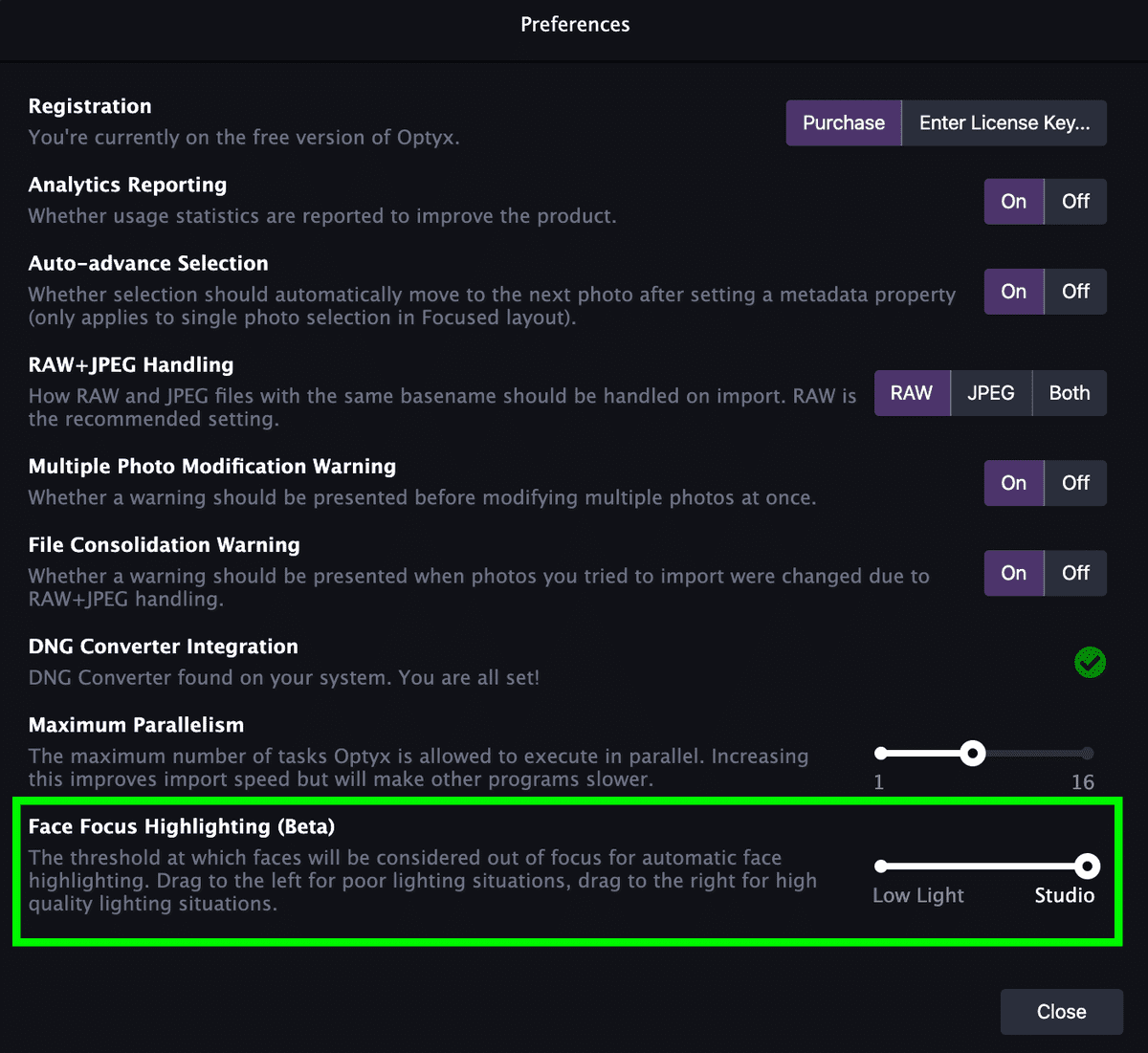Image resolution: width=1148 pixels, height=1053 pixels.
Task: Select JPEG for RAW+JPEG Handling
Action: [990, 393]
